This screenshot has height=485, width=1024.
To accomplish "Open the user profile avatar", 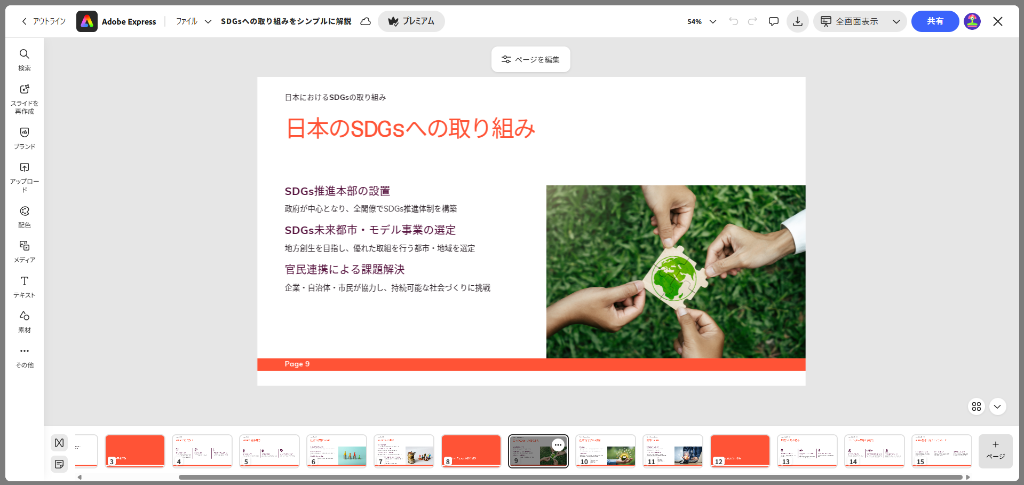I will [972, 22].
